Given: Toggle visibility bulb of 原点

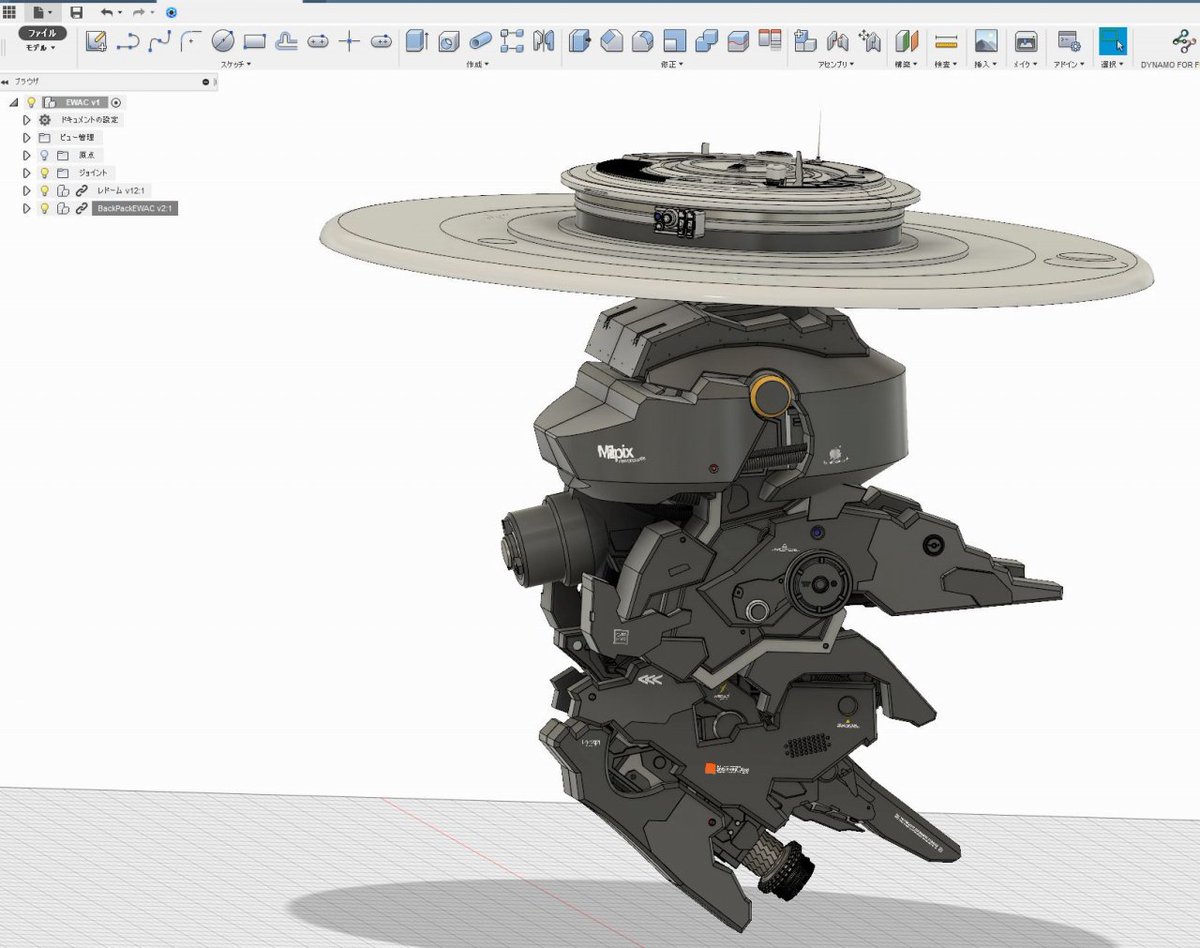Looking at the screenshot, I should tap(44, 155).
